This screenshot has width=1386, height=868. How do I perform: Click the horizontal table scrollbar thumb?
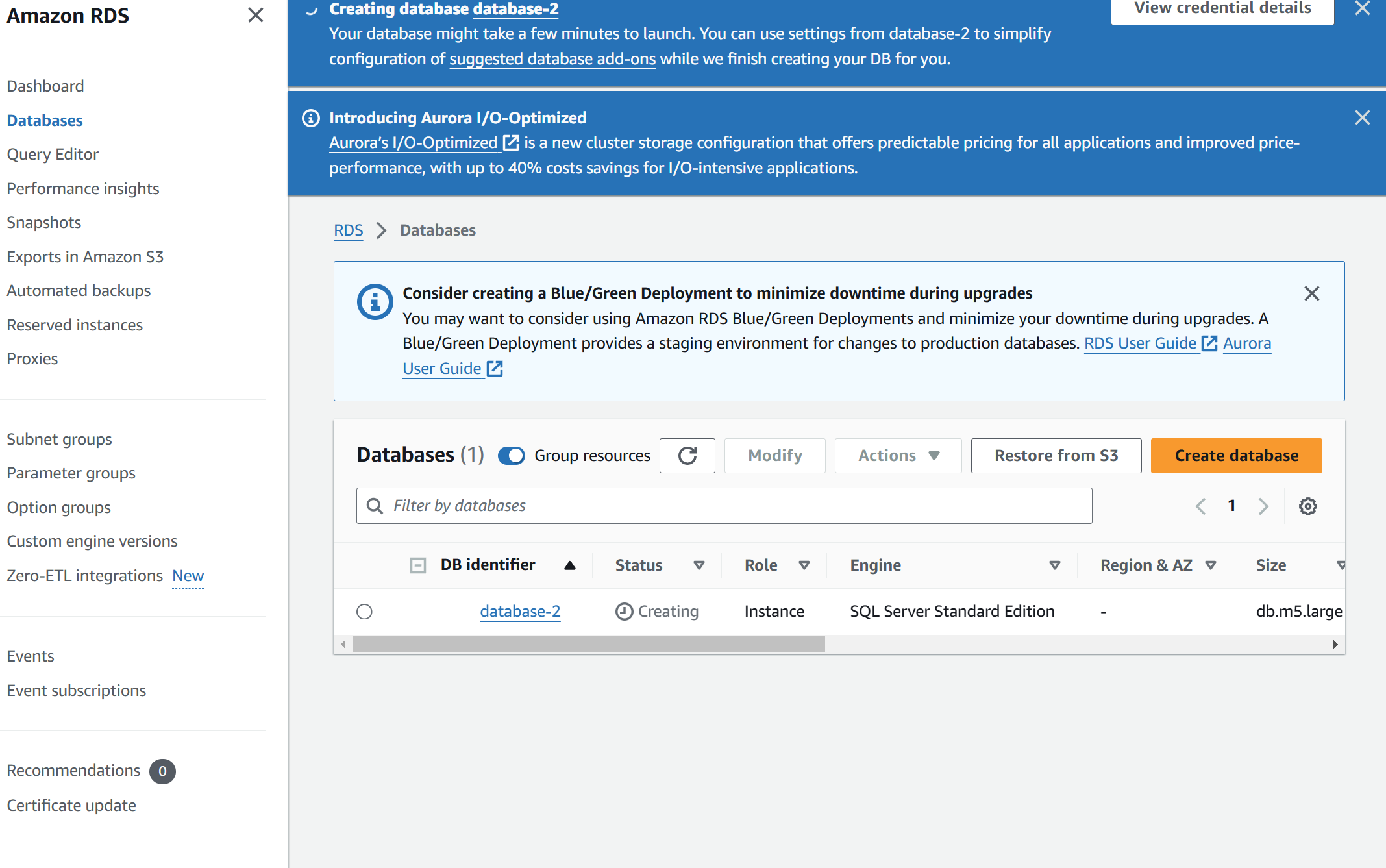coord(588,645)
